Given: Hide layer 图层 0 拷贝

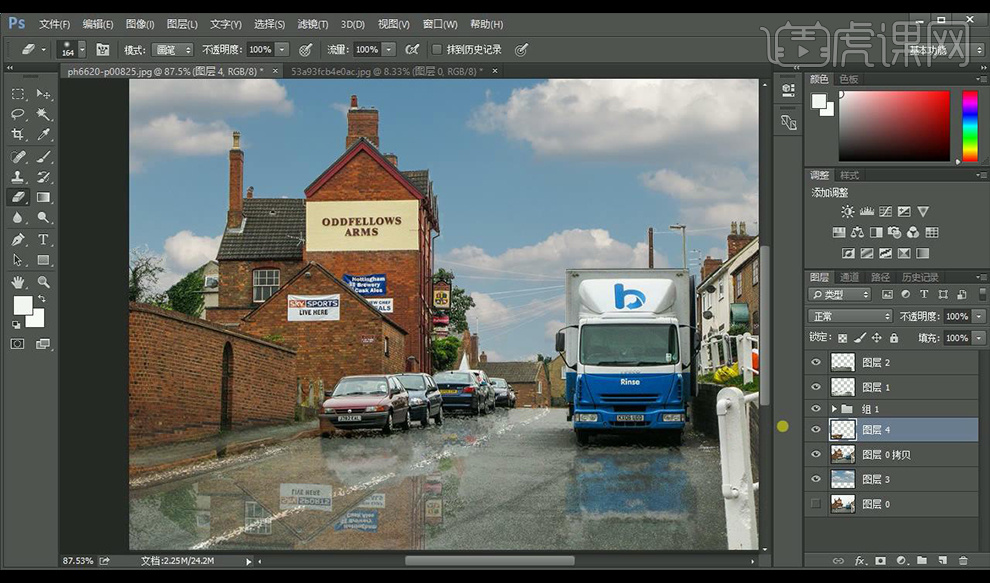Looking at the screenshot, I should (816, 454).
